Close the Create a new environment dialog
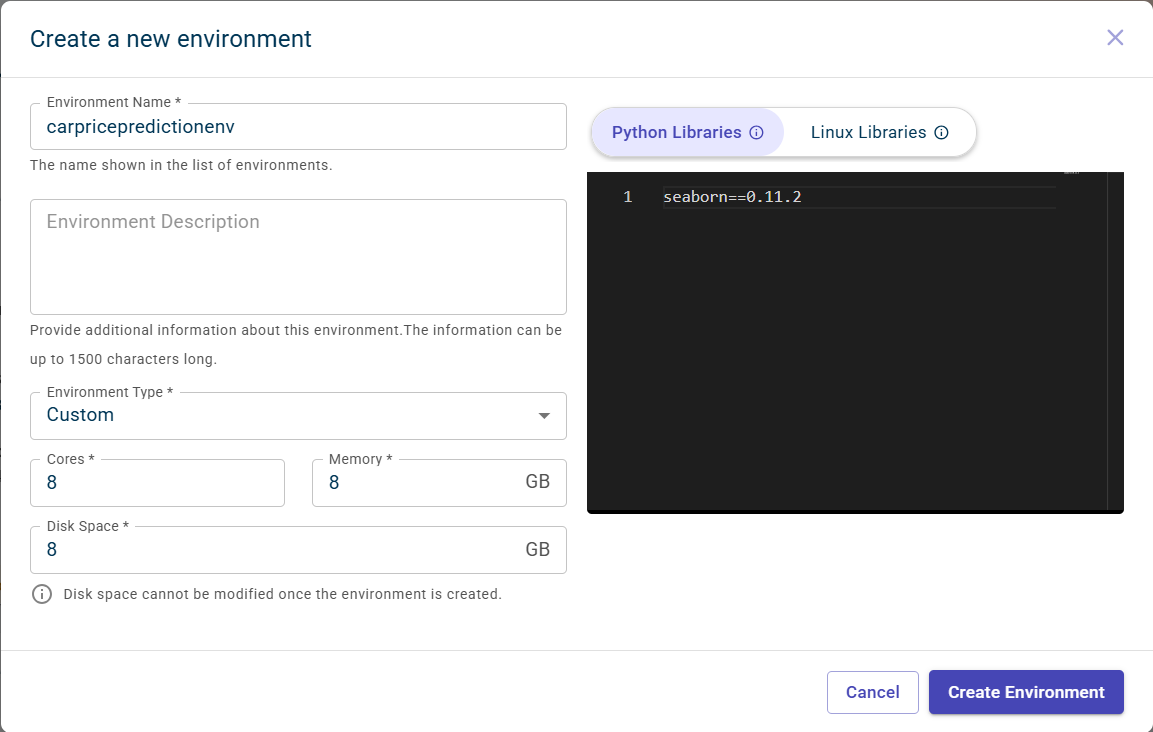The height and width of the screenshot is (732, 1153). (1115, 38)
